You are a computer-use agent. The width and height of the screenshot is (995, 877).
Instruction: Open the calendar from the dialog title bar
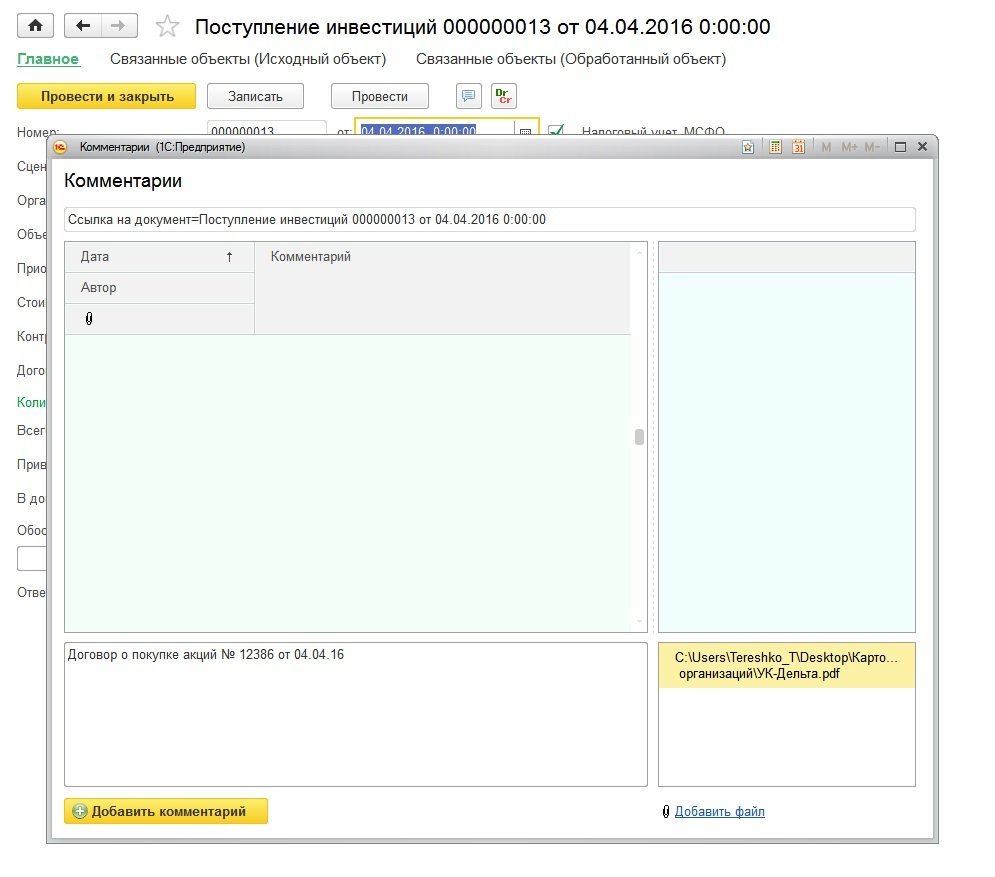point(798,147)
